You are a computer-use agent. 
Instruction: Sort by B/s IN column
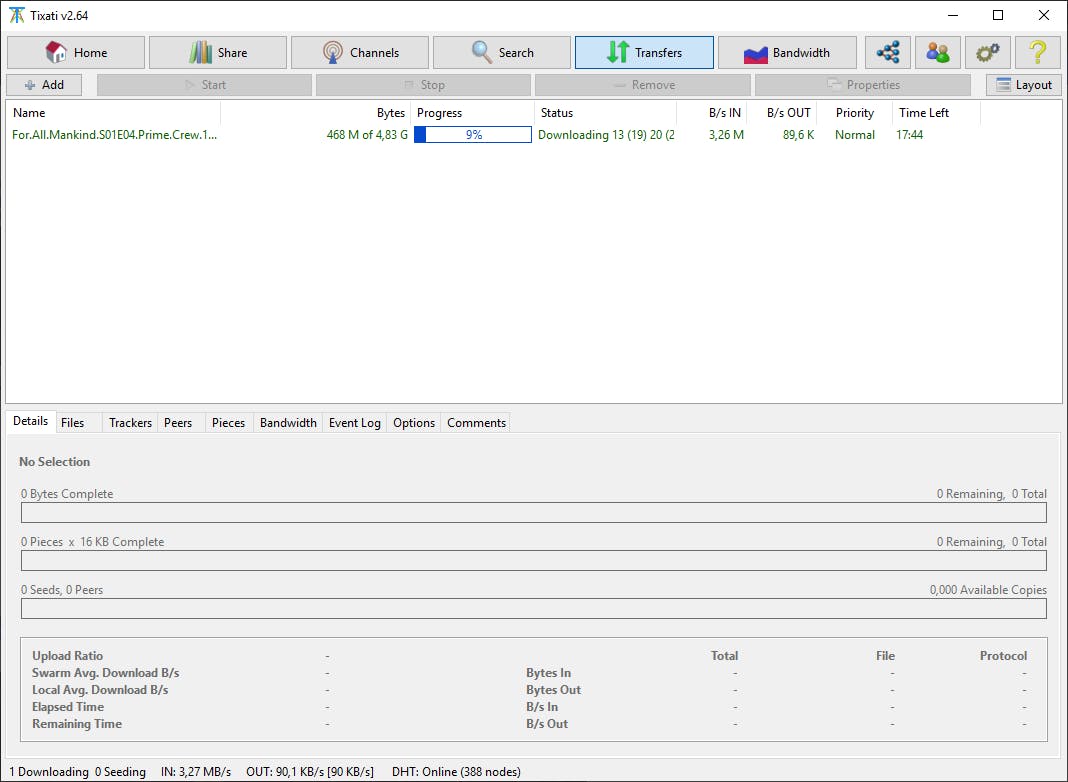(x=712, y=113)
